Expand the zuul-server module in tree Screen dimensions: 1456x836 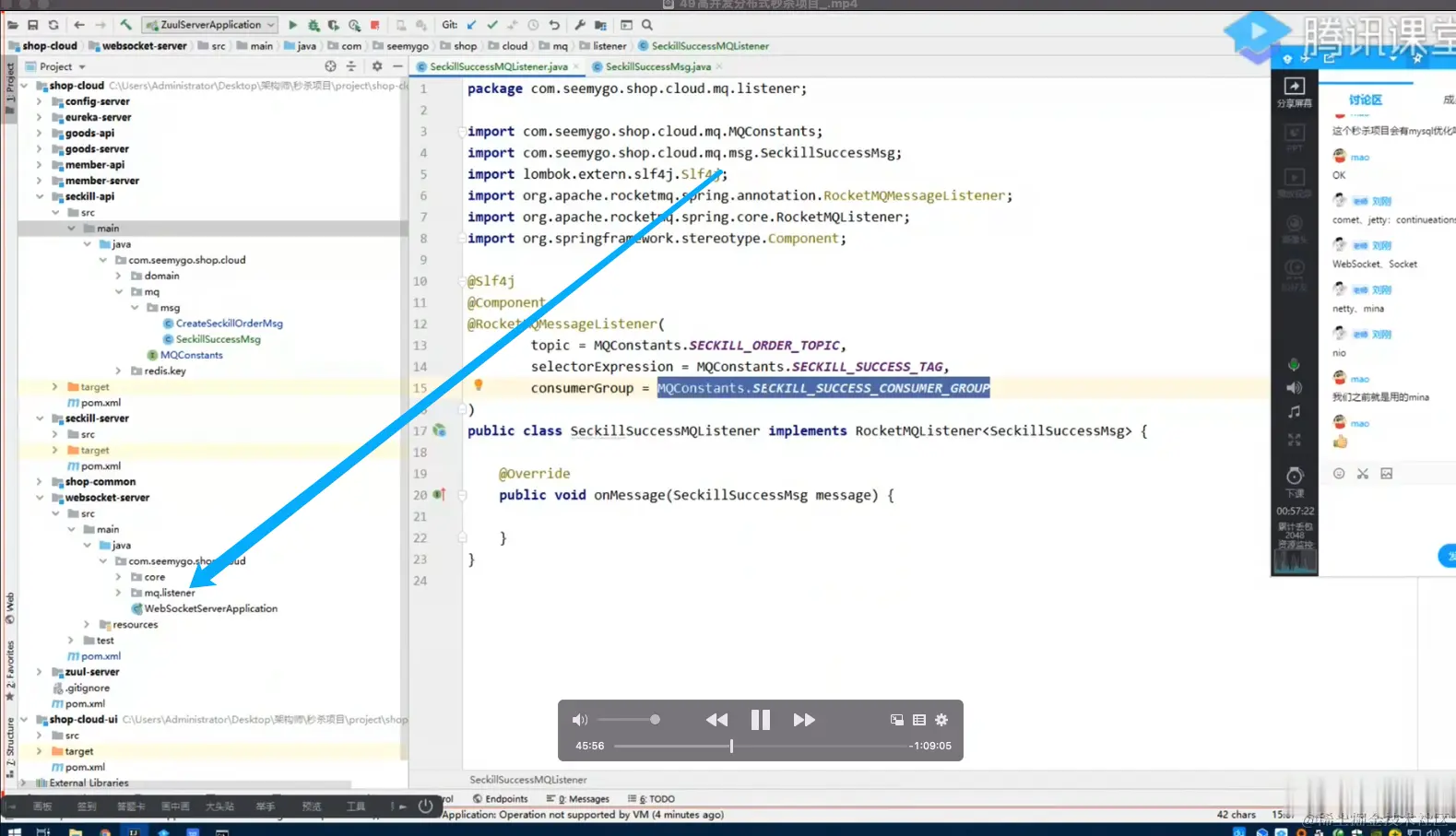click(x=39, y=672)
